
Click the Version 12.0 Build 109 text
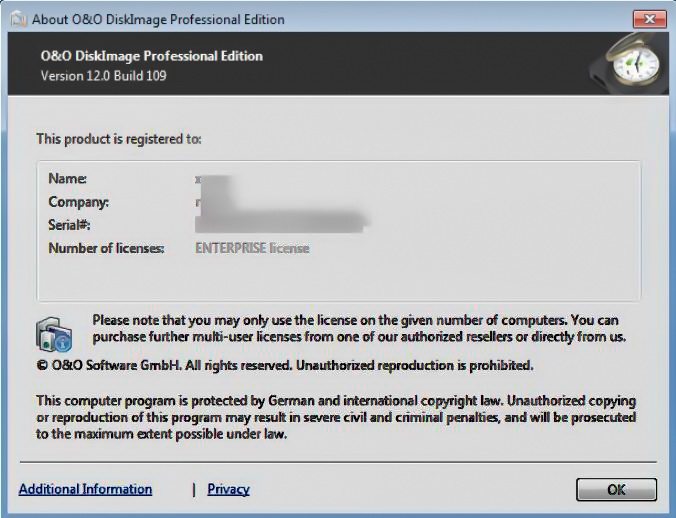tap(103, 76)
